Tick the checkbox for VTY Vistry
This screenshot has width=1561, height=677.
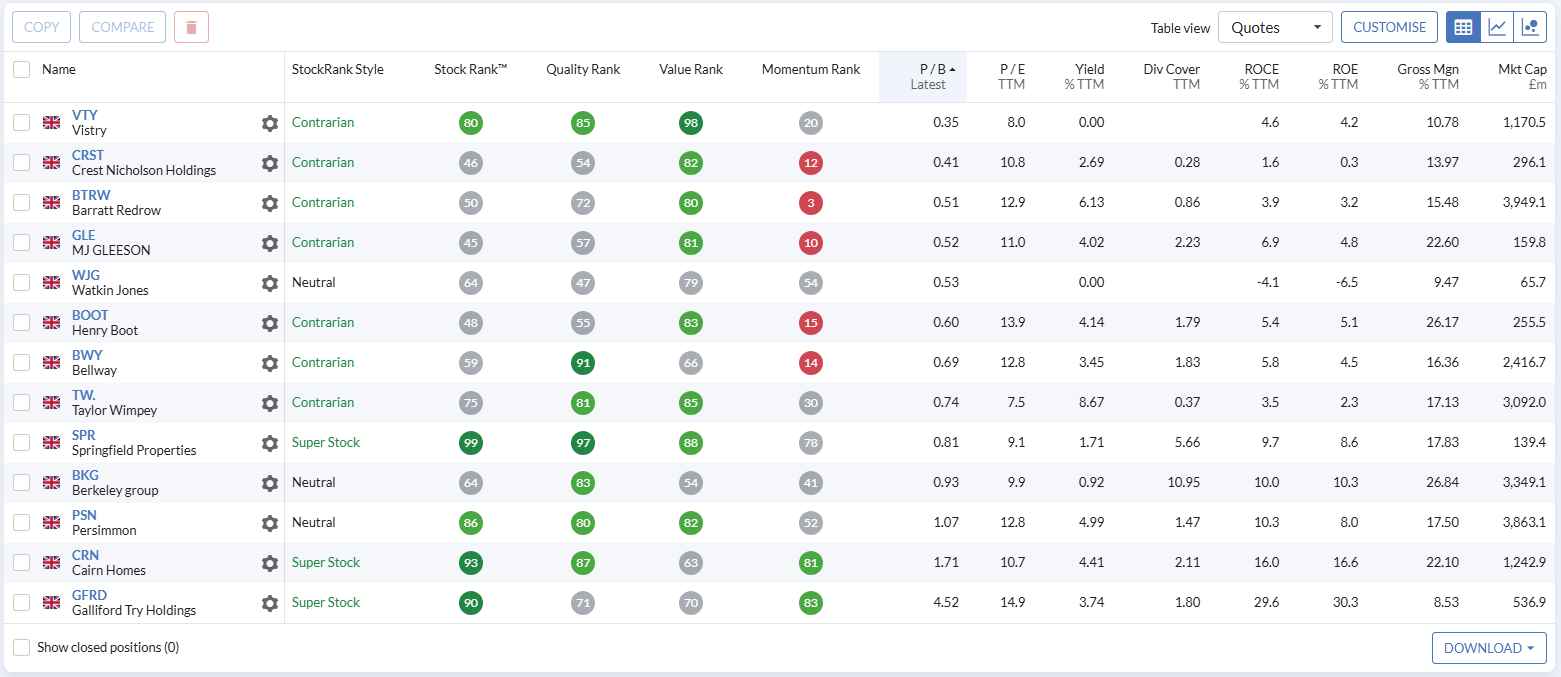(x=21, y=122)
